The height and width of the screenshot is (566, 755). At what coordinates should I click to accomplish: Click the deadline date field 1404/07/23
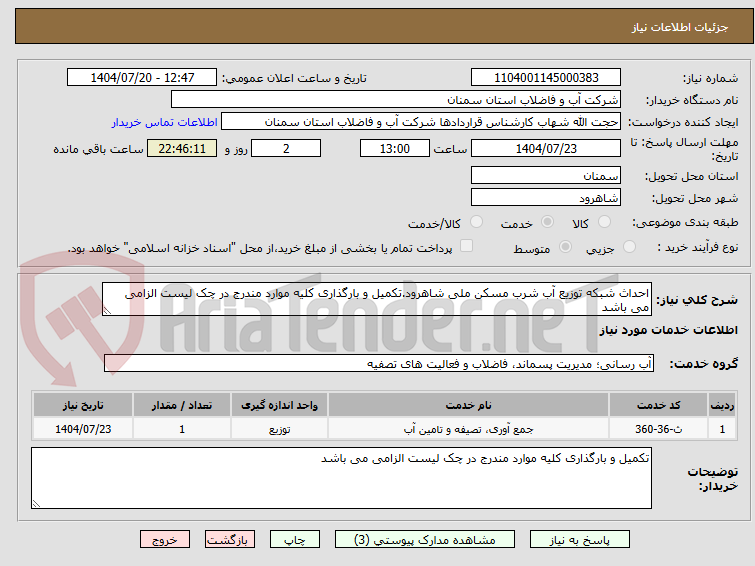[x=546, y=148]
